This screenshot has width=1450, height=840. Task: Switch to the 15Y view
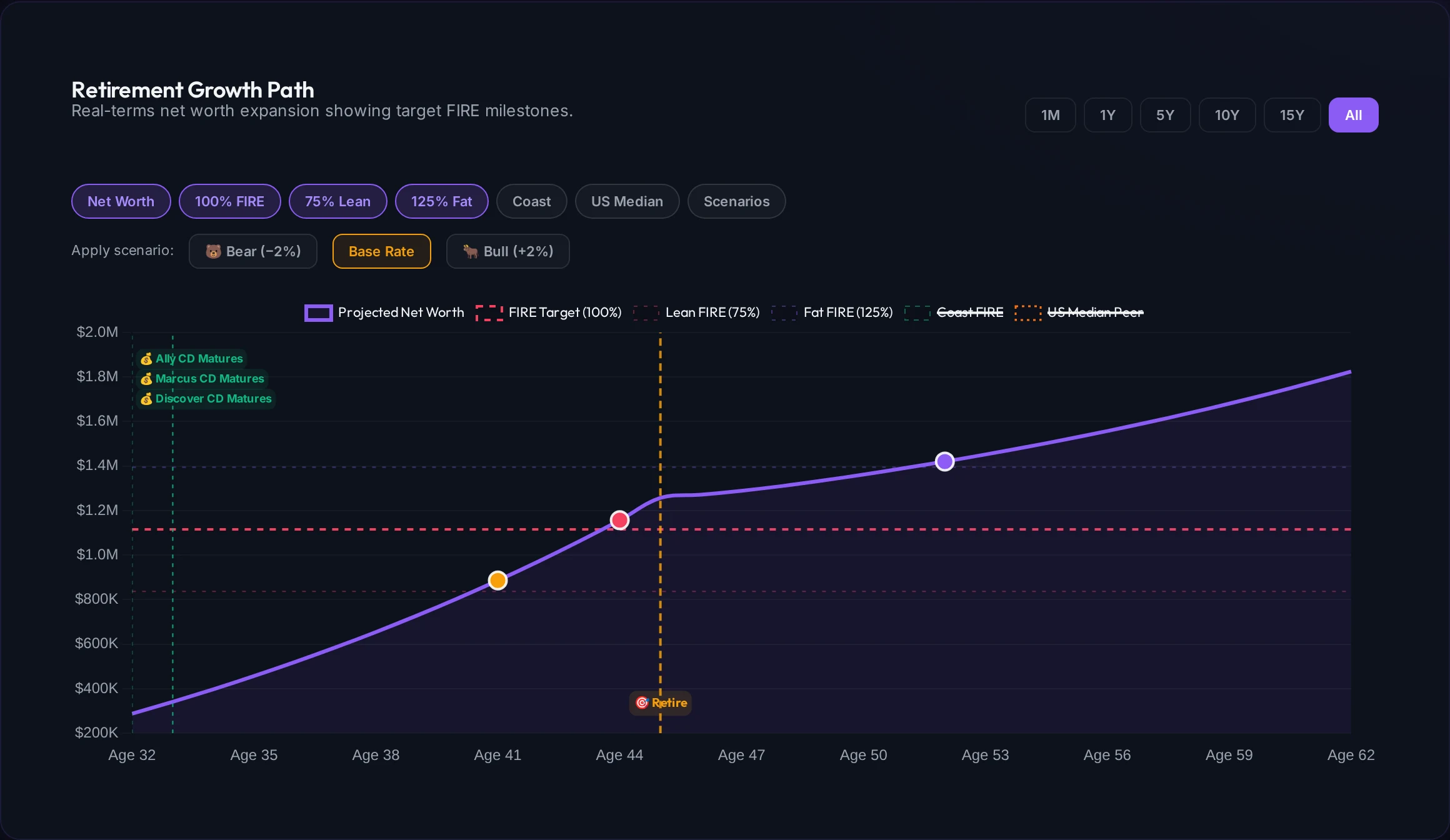1292,115
